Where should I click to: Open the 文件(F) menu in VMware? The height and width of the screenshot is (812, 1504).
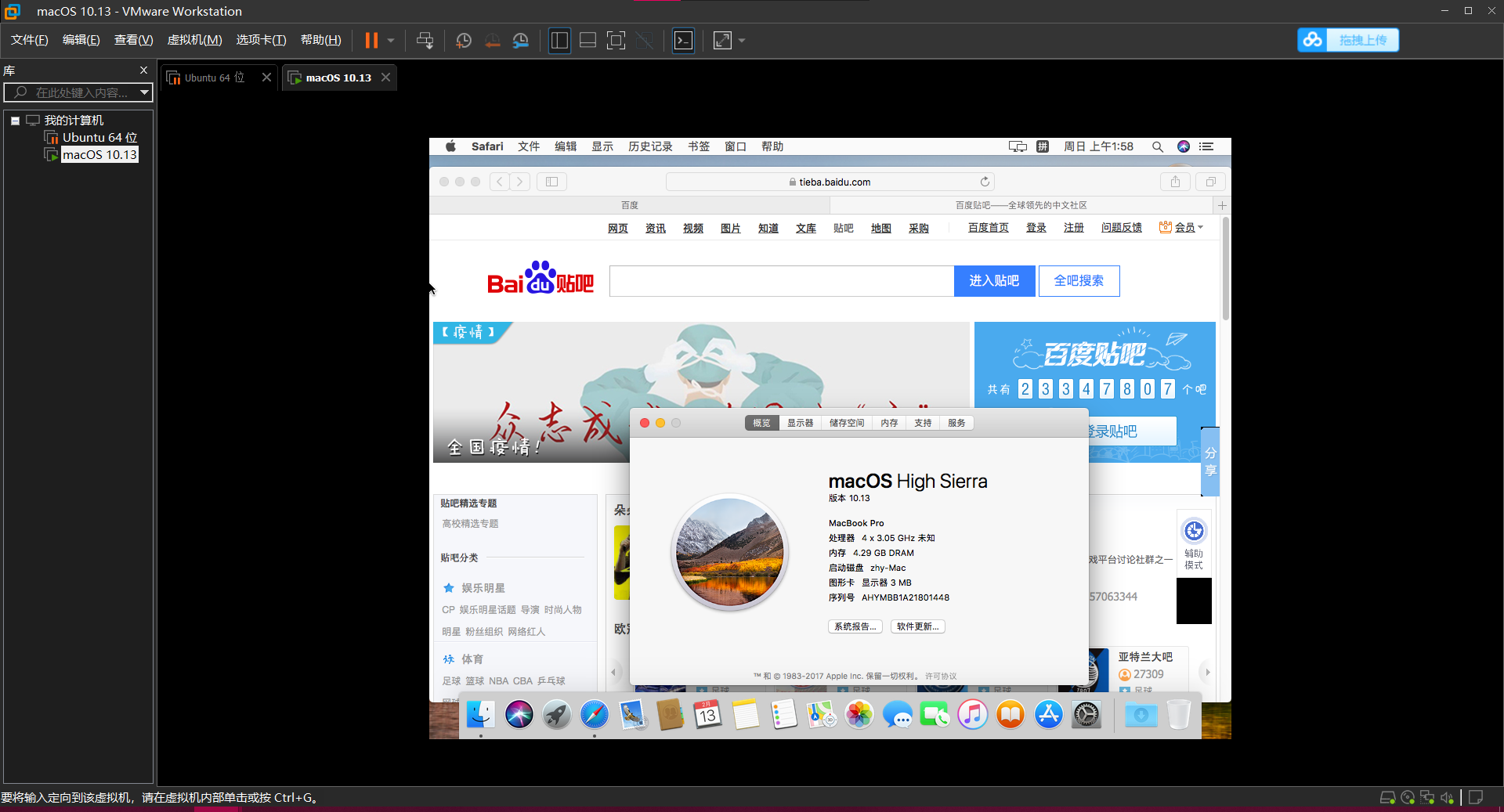pos(30,40)
